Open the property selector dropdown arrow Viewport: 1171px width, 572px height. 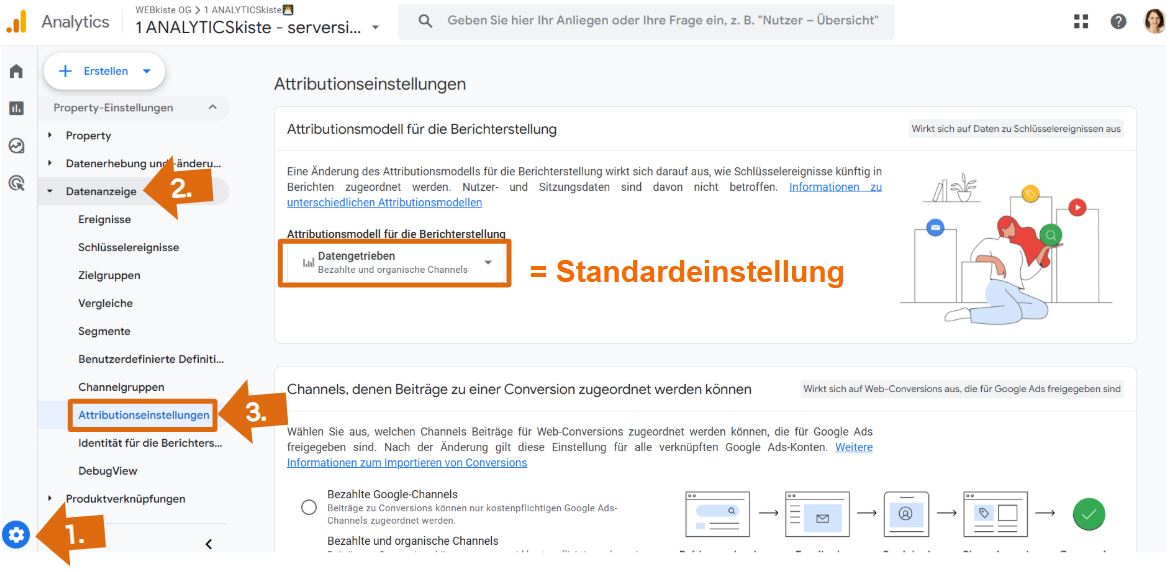[x=376, y=28]
